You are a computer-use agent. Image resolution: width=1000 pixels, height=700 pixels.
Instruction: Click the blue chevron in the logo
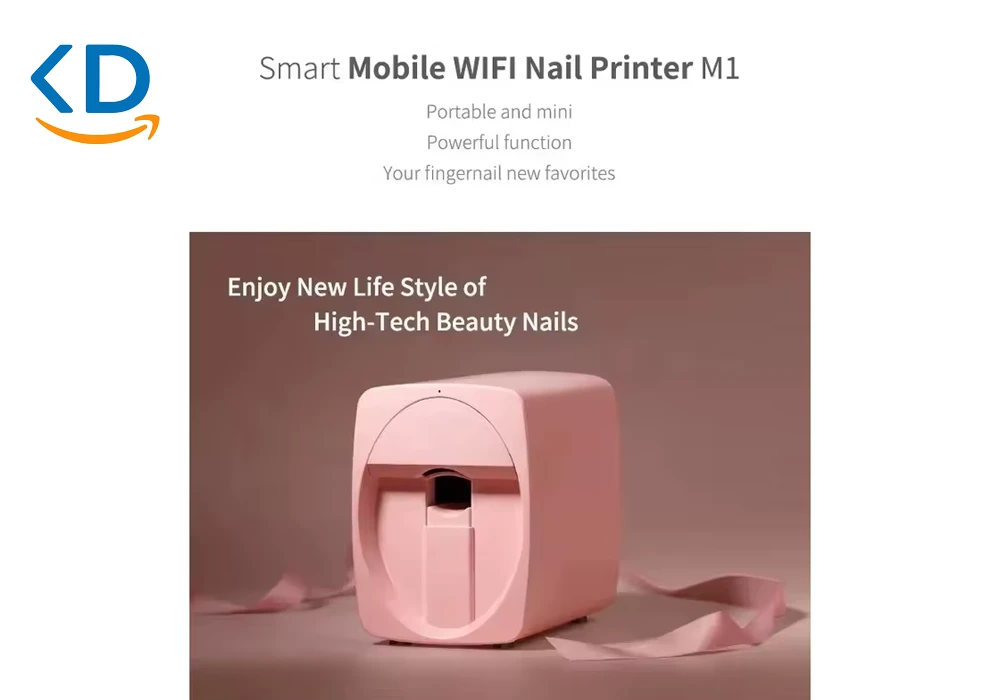52,78
